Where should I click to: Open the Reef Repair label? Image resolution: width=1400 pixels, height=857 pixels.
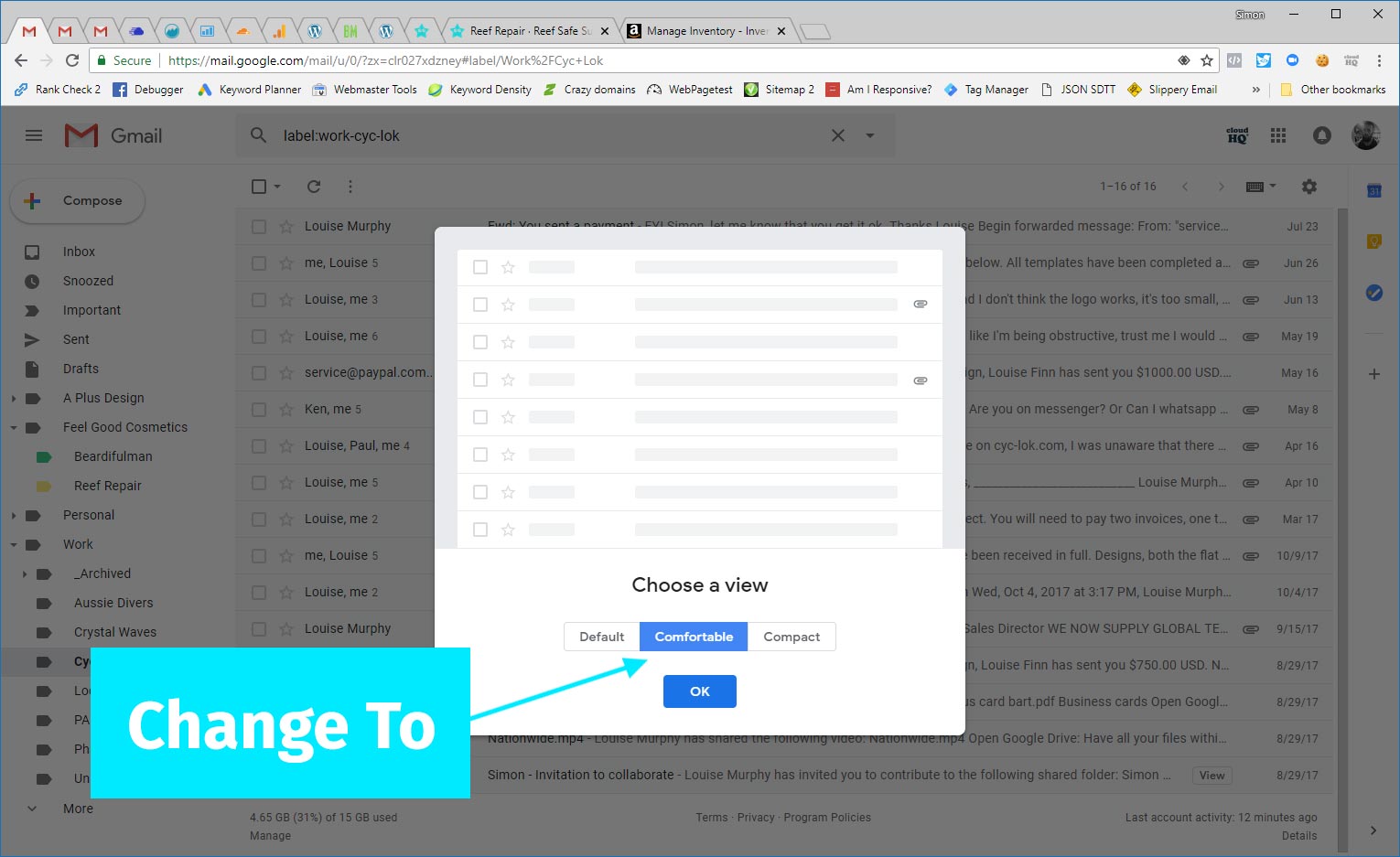click(x=108, y=486)
